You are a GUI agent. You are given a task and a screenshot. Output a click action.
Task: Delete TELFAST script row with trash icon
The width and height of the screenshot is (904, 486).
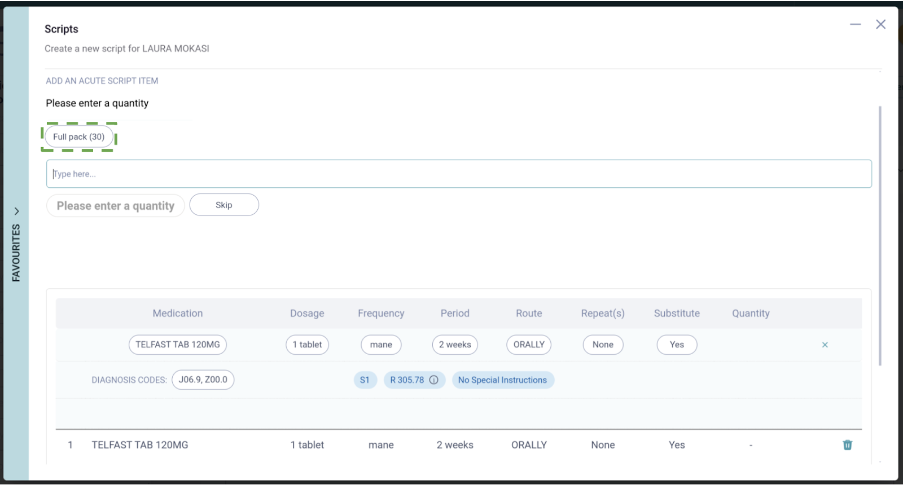pyautogui.click(x=849, y=445)
